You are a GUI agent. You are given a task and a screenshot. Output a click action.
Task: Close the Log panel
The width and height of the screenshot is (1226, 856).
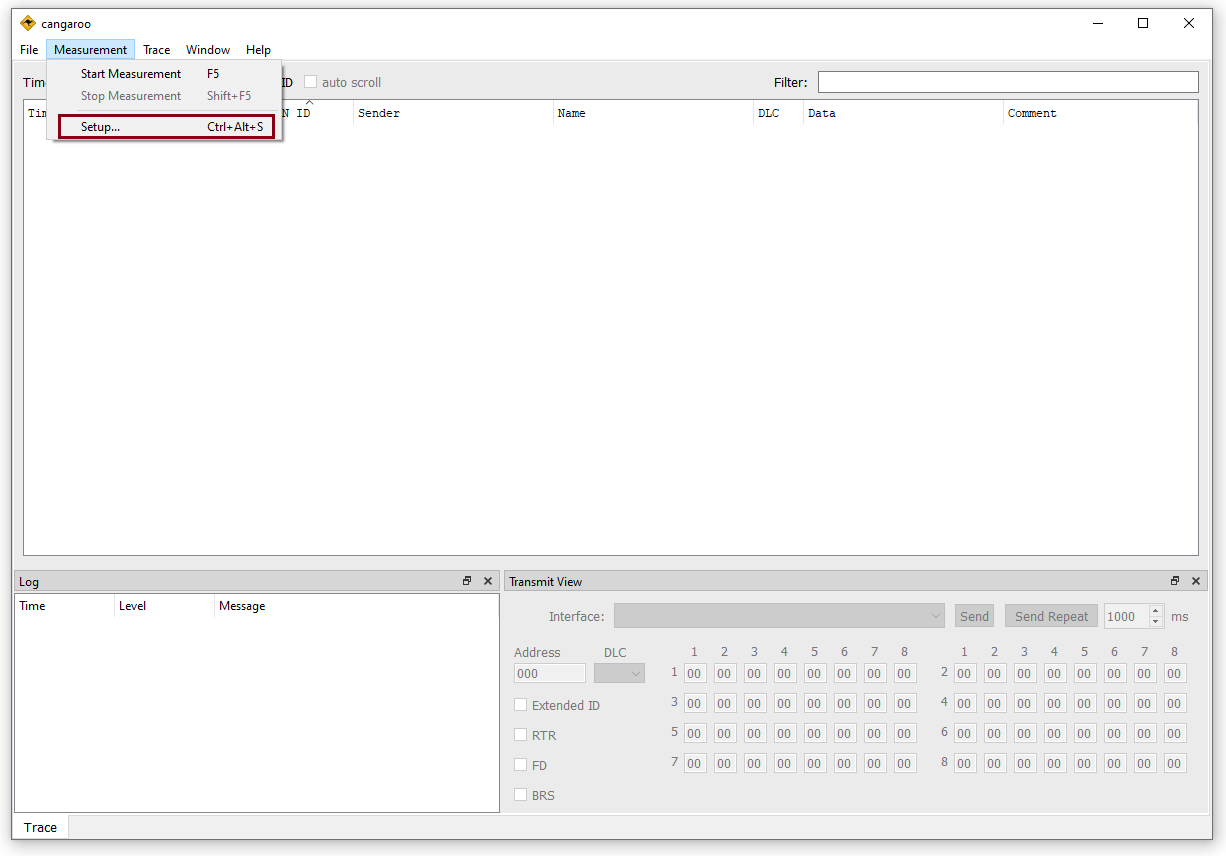click(488, 581)
